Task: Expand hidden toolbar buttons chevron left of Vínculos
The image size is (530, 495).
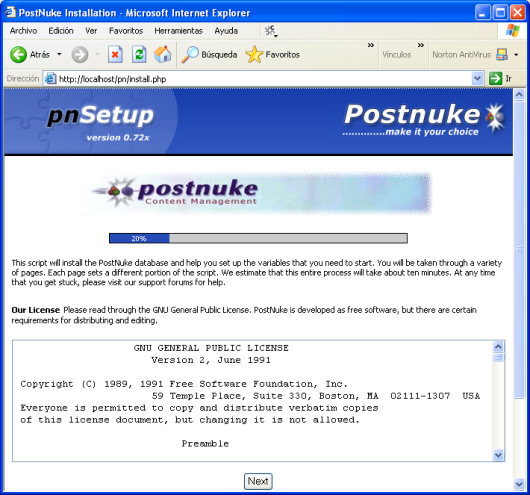Action: coord(371,45)
